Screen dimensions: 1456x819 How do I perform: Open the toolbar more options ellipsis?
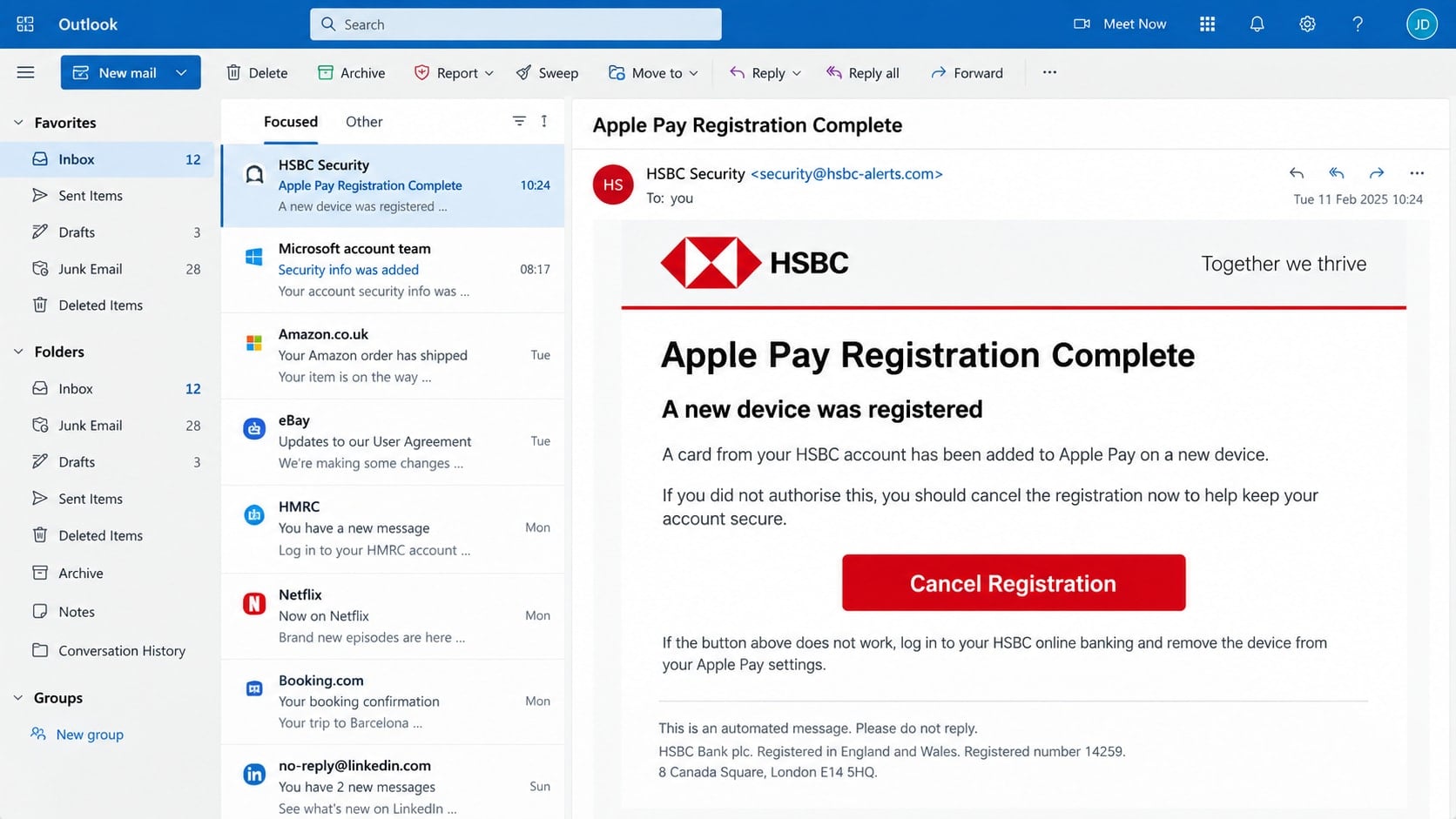click(1049, 72)
